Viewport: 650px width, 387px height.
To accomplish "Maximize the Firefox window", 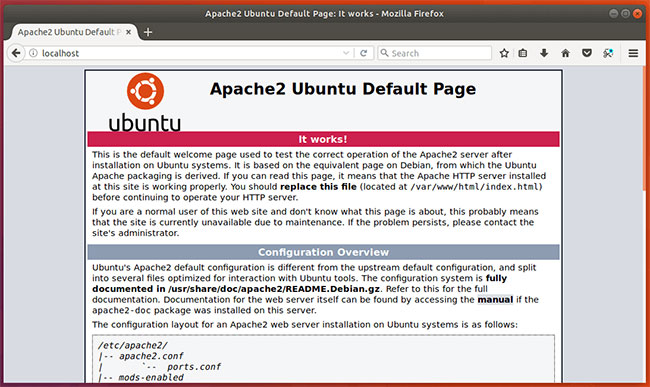I will [x=626, y=13].
